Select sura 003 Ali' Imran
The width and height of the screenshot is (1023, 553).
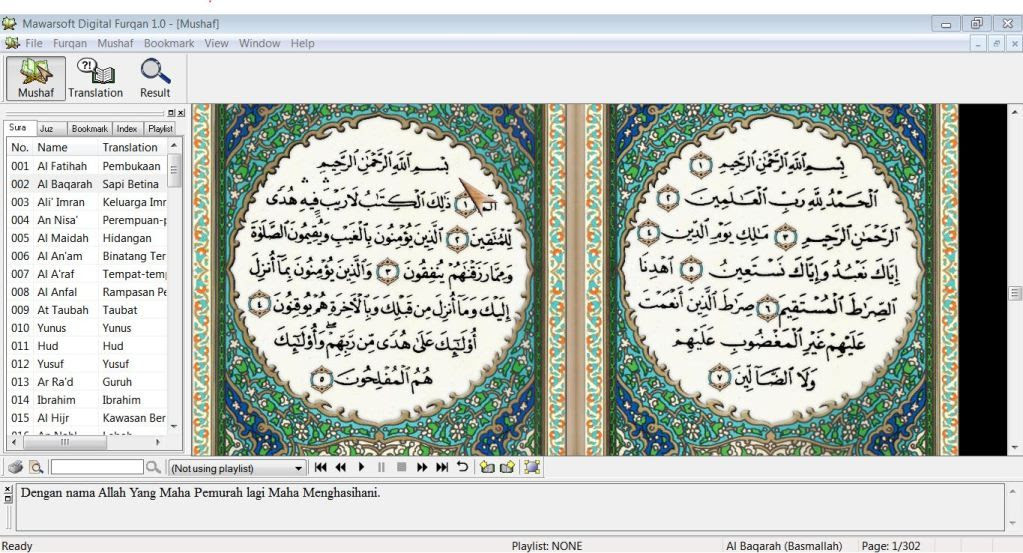pos(87,202)
